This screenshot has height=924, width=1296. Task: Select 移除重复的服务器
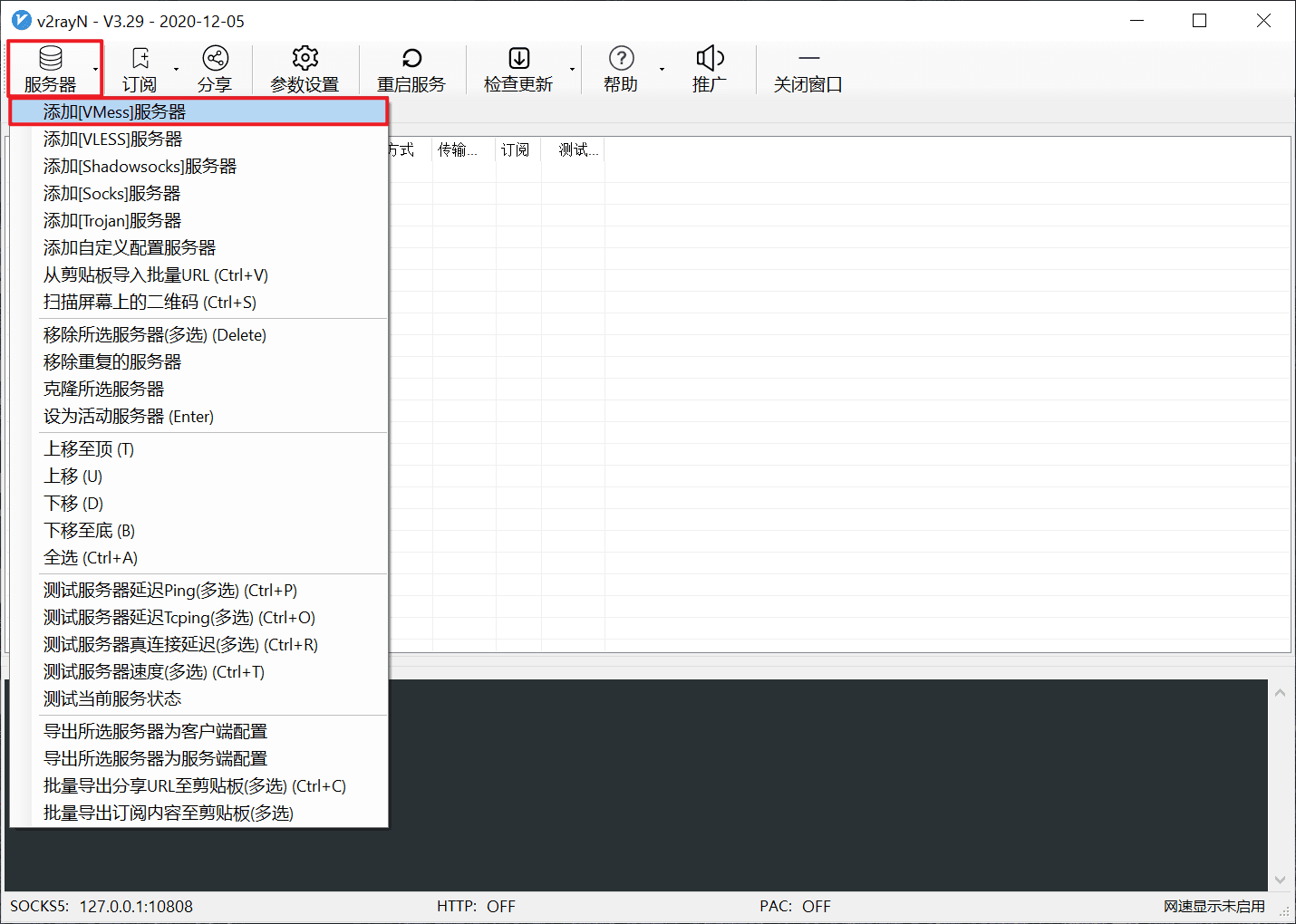198,361
